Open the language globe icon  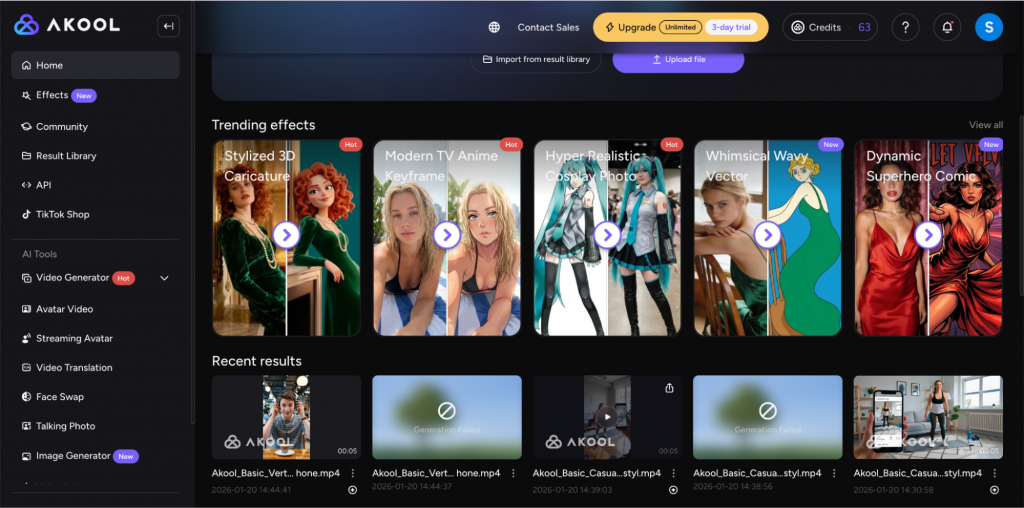tap(494, 27)
